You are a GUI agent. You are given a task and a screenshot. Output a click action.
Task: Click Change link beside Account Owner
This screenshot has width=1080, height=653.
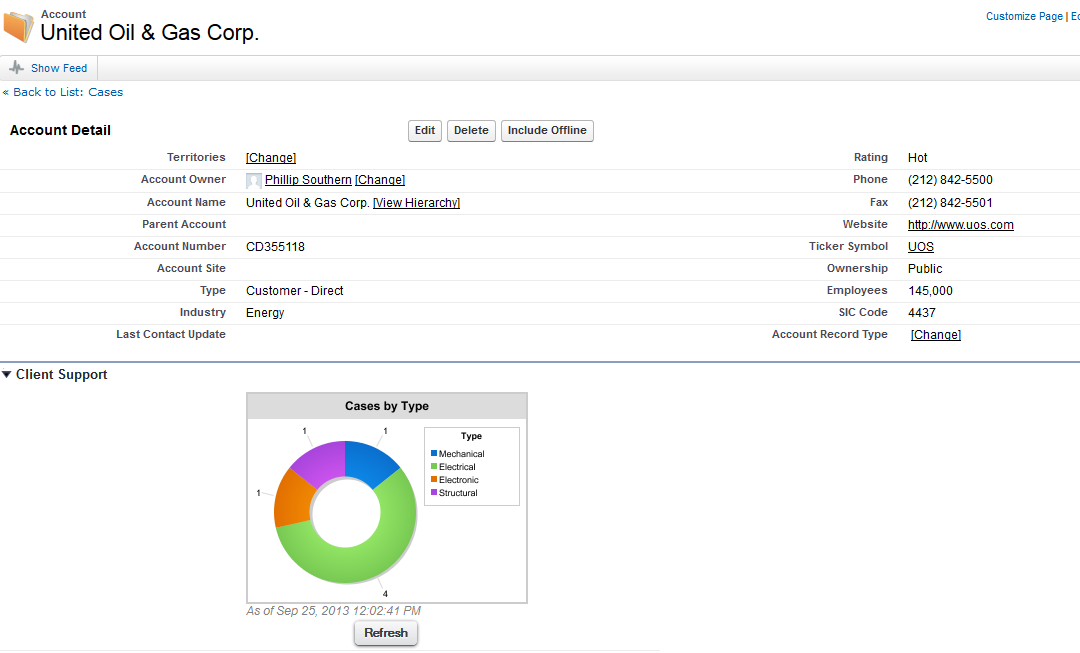380,180
